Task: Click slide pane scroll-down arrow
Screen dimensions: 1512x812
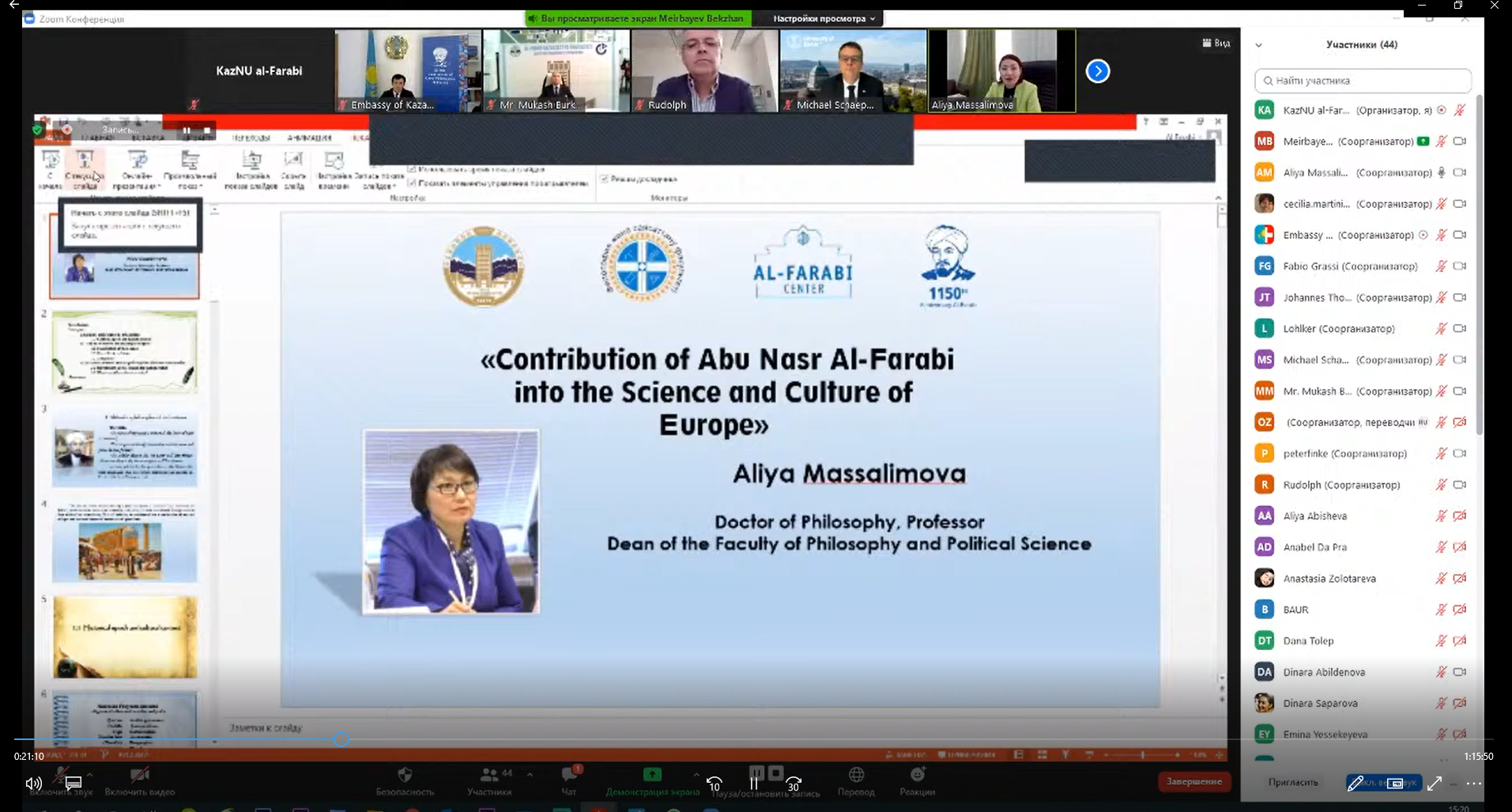Action: click(x=214, y=742)
